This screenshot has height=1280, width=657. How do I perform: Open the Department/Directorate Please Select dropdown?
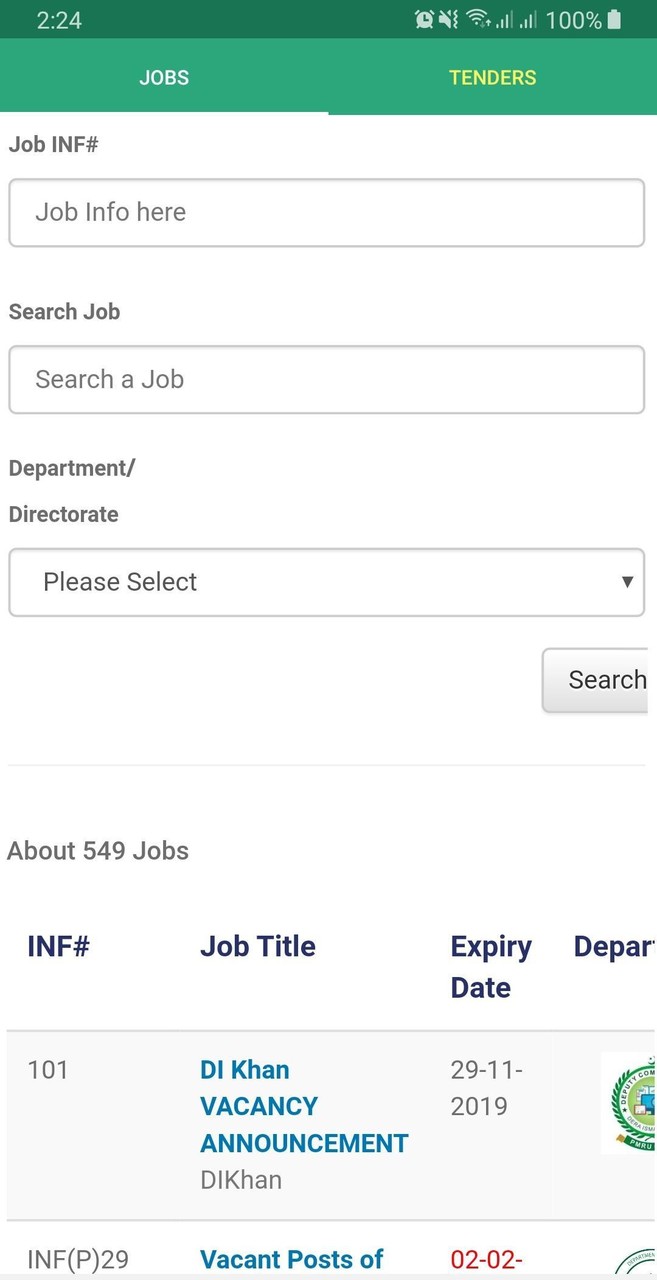[326, 582]
